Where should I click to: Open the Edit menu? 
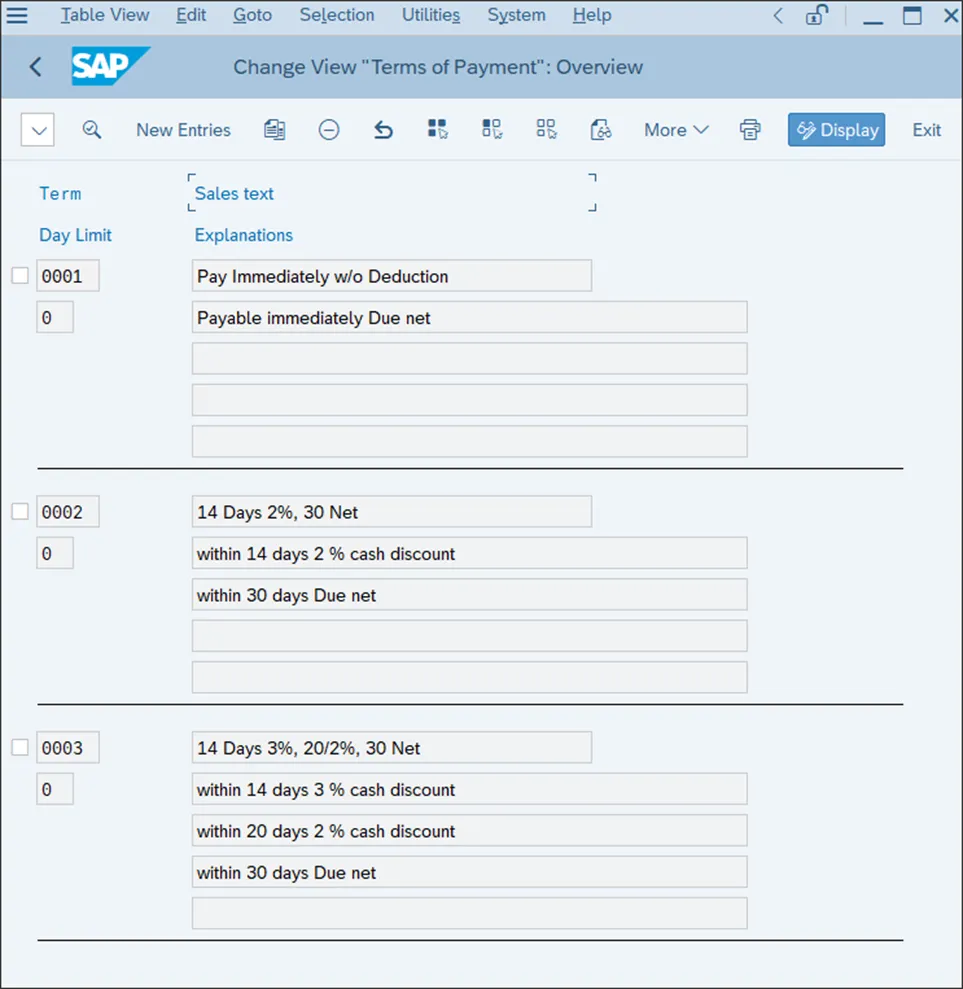click(x=191, y=15)
